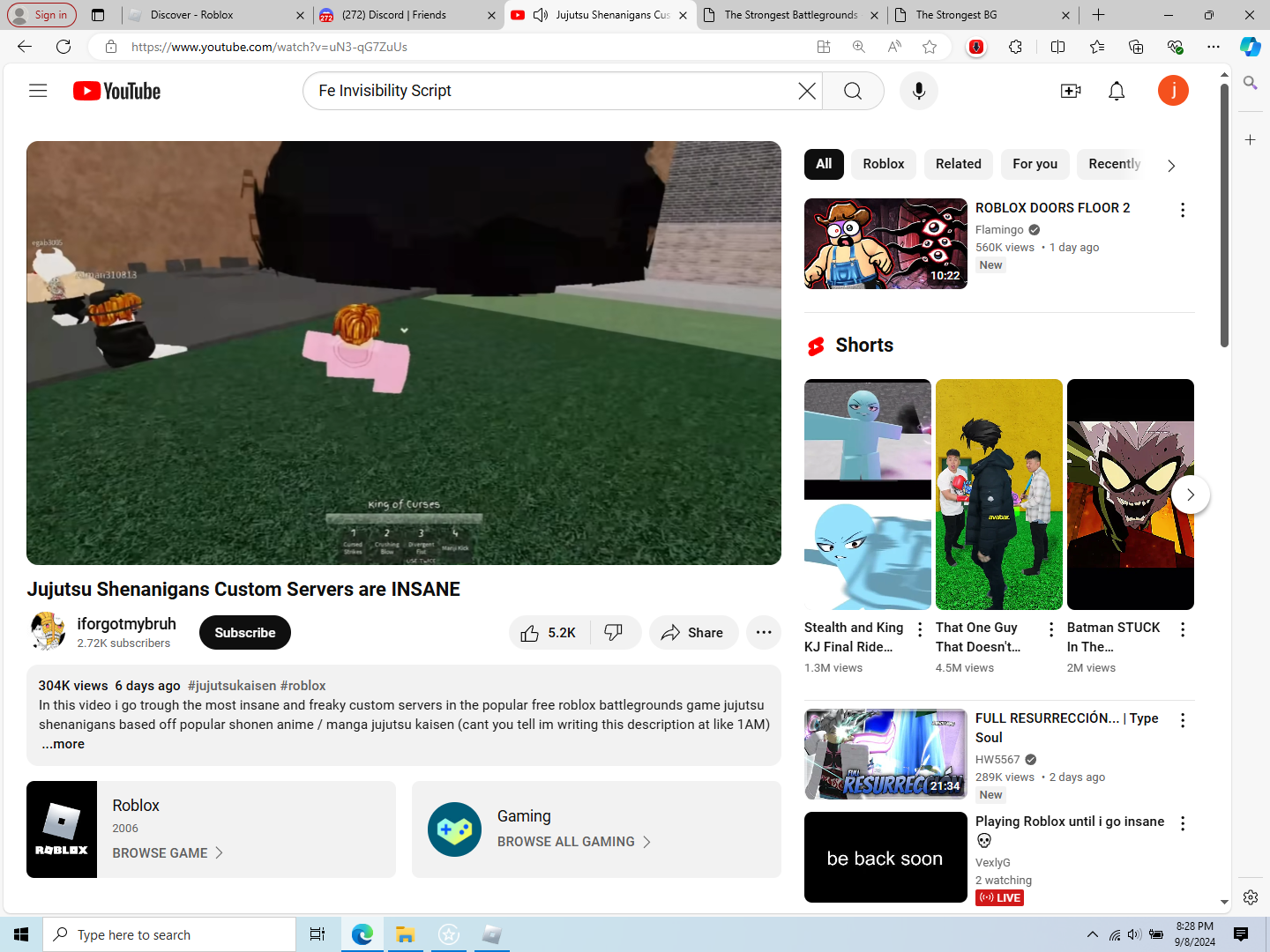
Task: Show hidden system tray icons
Action: point(1092,934)
